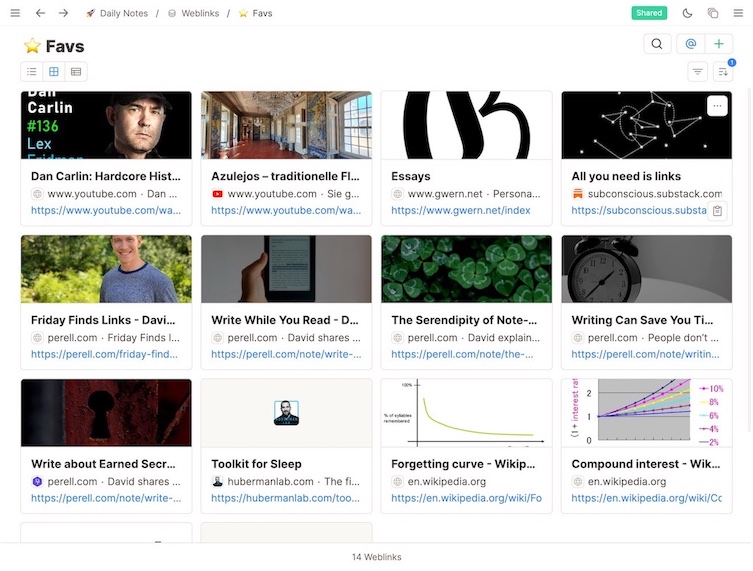753x571 pixels.
Task: Open The Serendipity of Note- title
Action: point(464,320)
